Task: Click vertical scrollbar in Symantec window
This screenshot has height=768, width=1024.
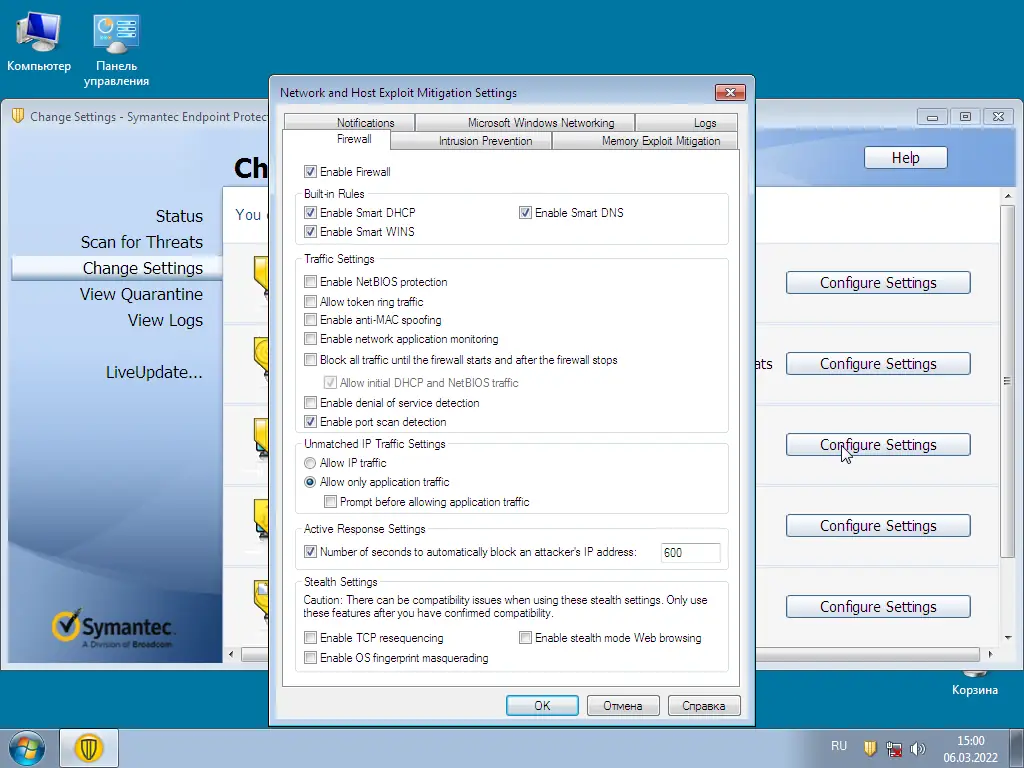Action: pyautogui.click(x=1008, y=381)
